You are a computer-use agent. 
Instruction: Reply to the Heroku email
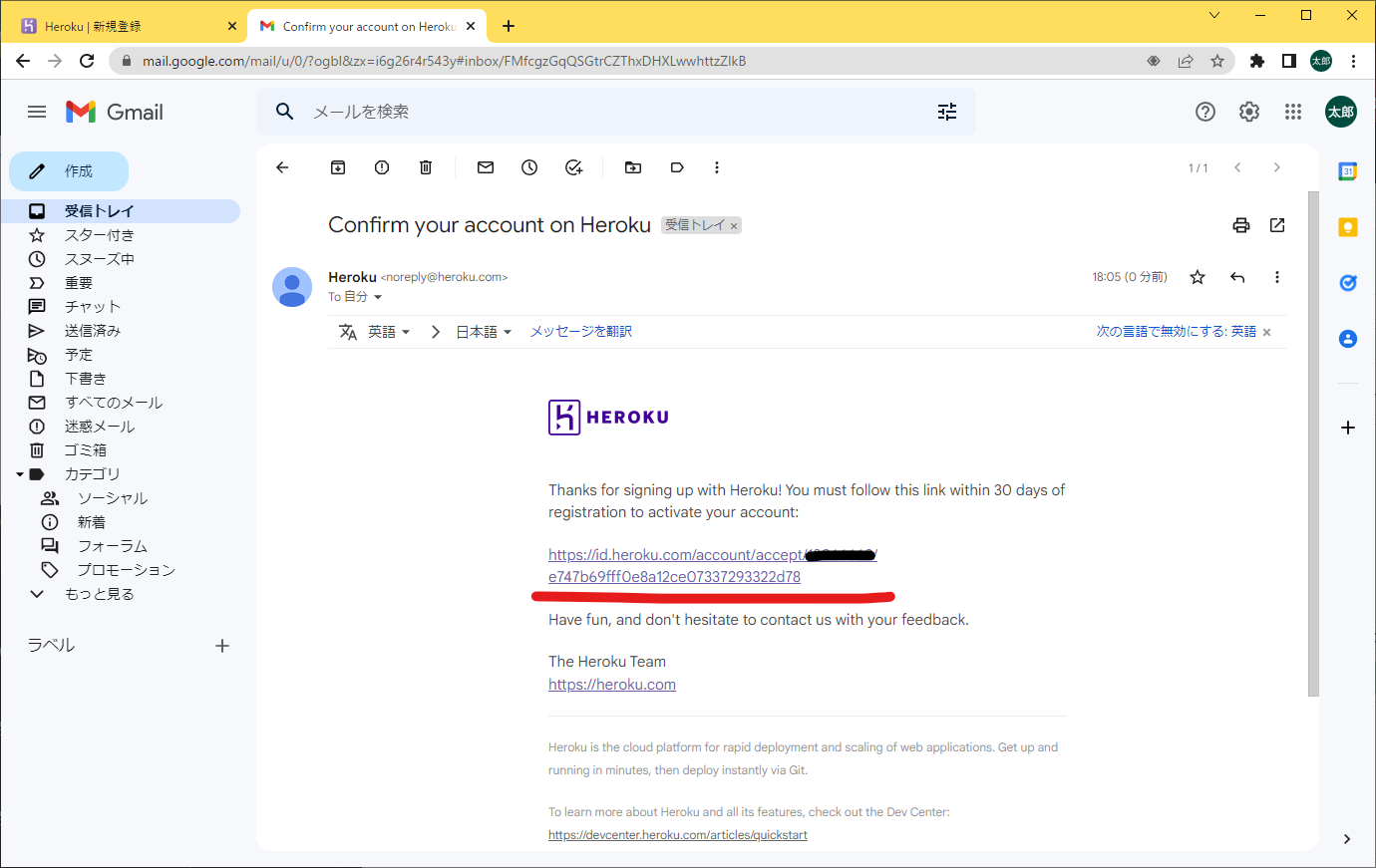click(x=1237, y=277)
